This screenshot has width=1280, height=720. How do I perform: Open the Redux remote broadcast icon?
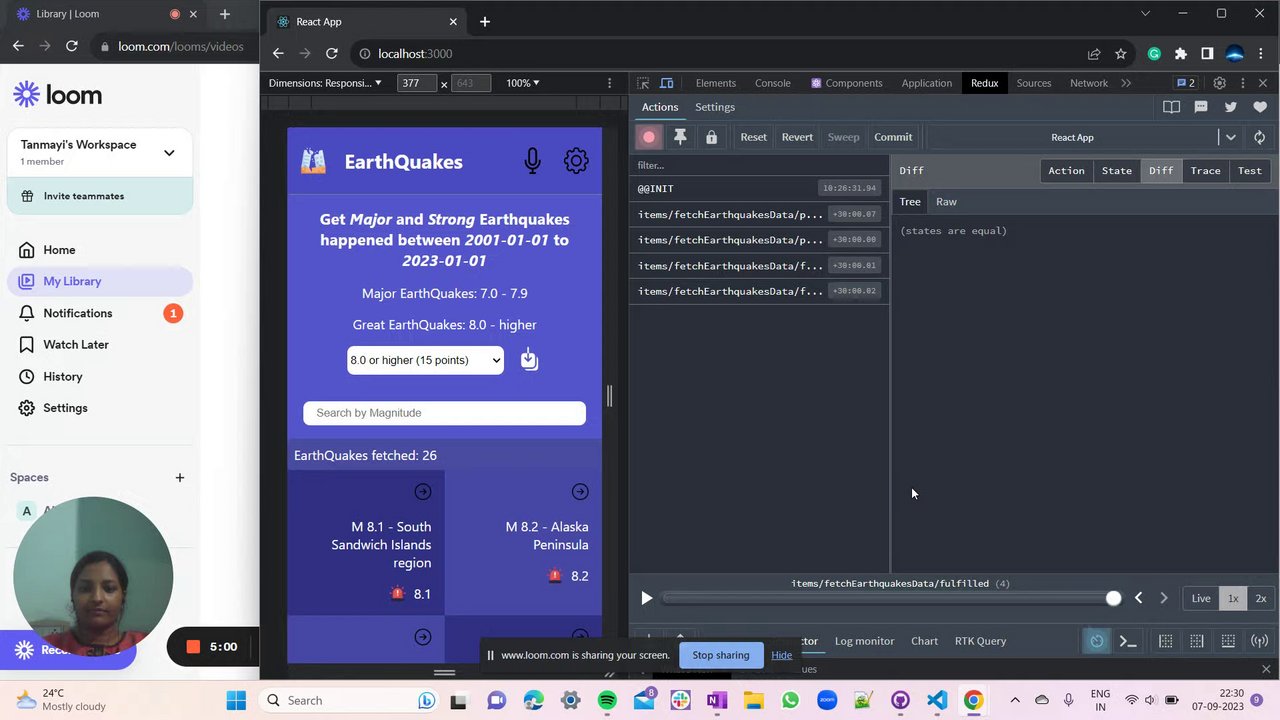(1259, 641)
